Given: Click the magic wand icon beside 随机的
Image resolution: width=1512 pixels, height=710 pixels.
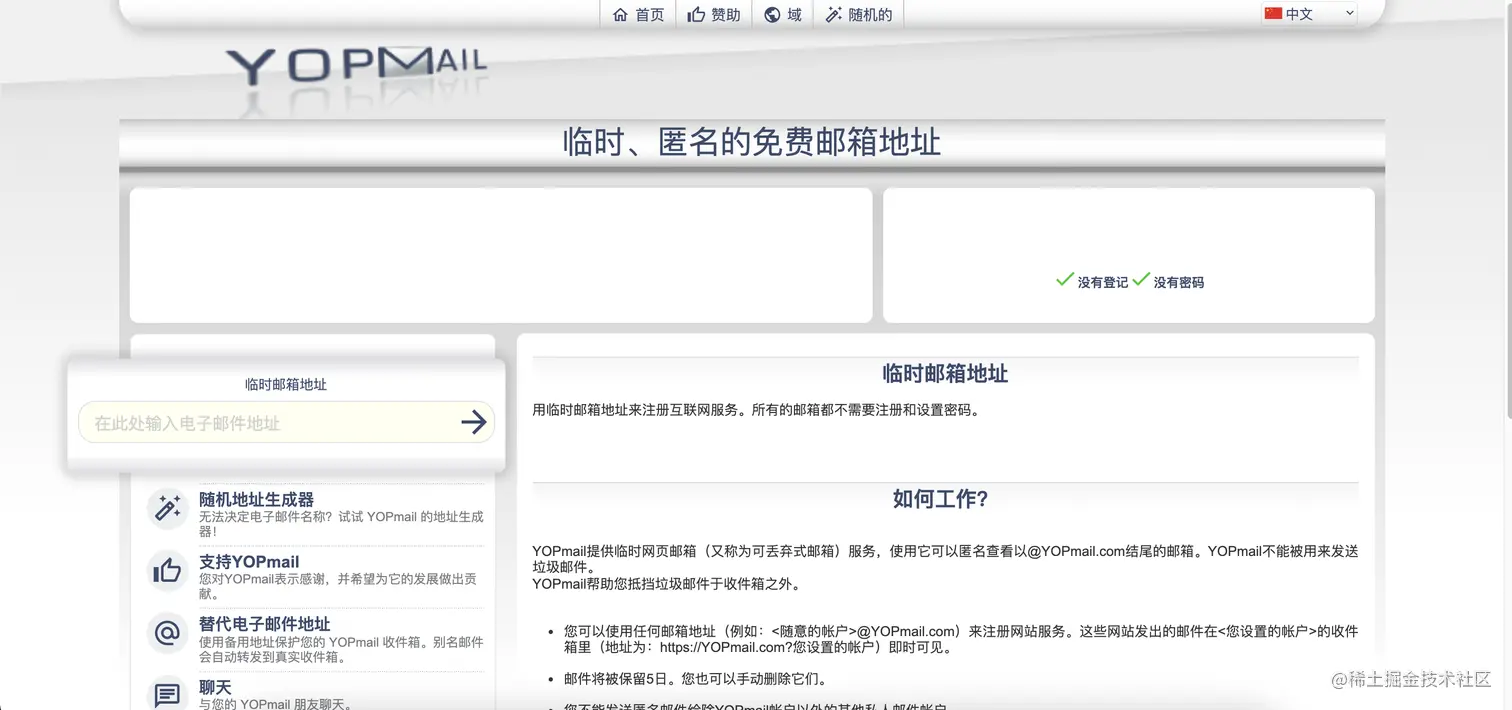Looking at the screenshot, I should point(833,15).
